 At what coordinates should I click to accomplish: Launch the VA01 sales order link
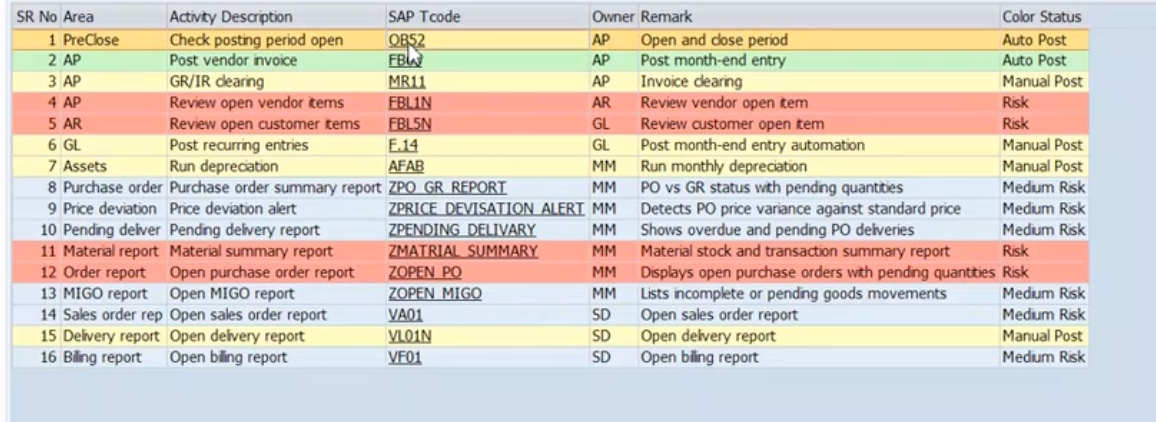coord(402,312)
